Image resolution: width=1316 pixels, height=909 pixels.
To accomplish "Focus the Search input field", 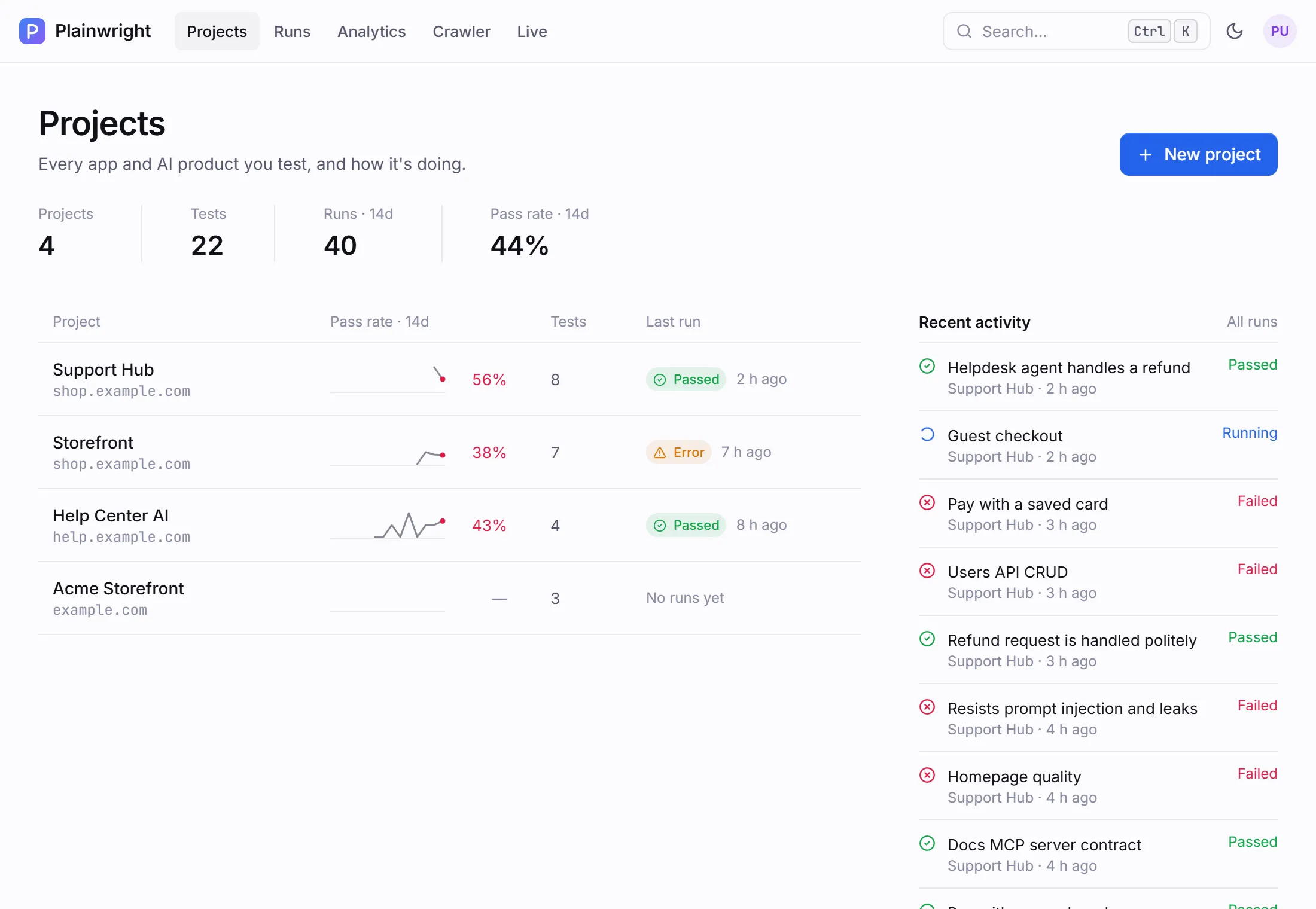I will point(1076,31).
